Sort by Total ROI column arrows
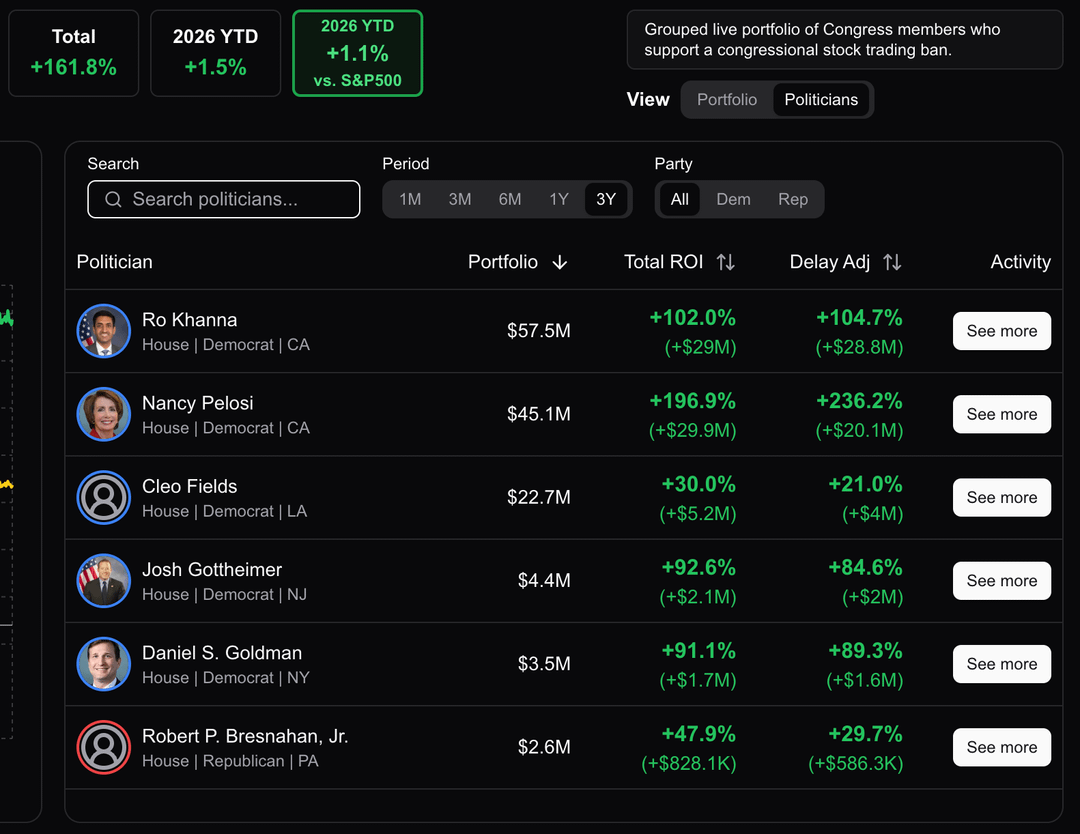Image resolution: width=1080 pixels, height=834 pixels. coord(726,262)
